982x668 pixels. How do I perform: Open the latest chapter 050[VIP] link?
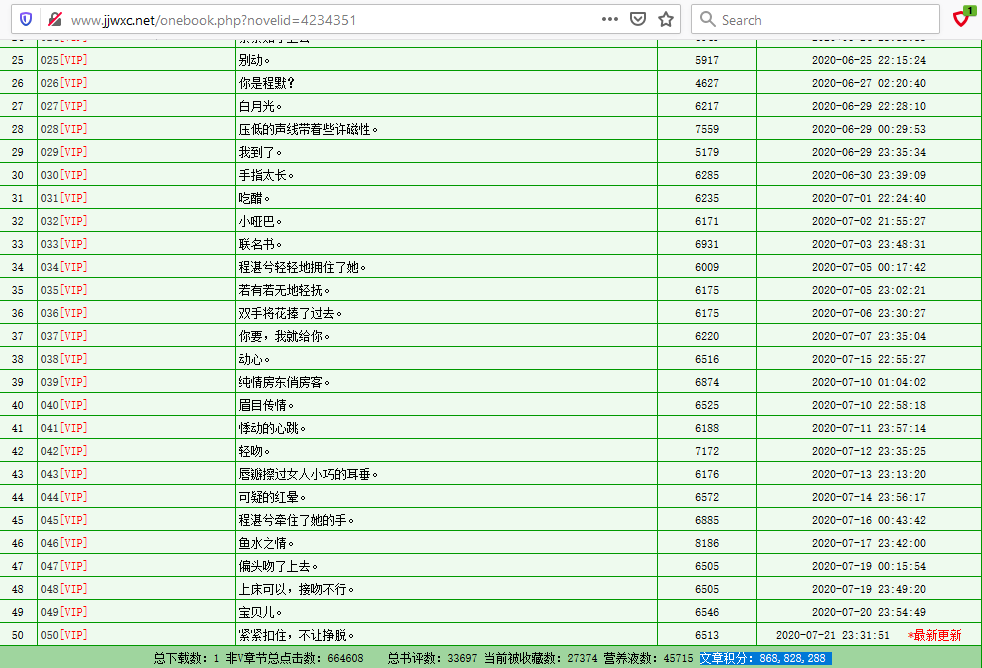point(64,635)
